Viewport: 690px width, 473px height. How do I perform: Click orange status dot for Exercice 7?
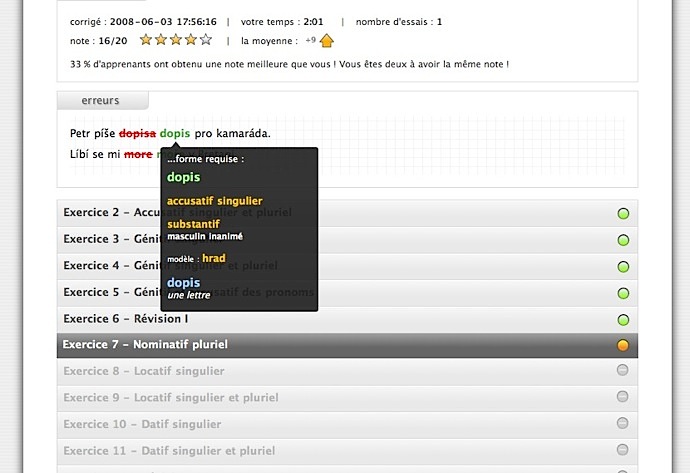point(623,345)
